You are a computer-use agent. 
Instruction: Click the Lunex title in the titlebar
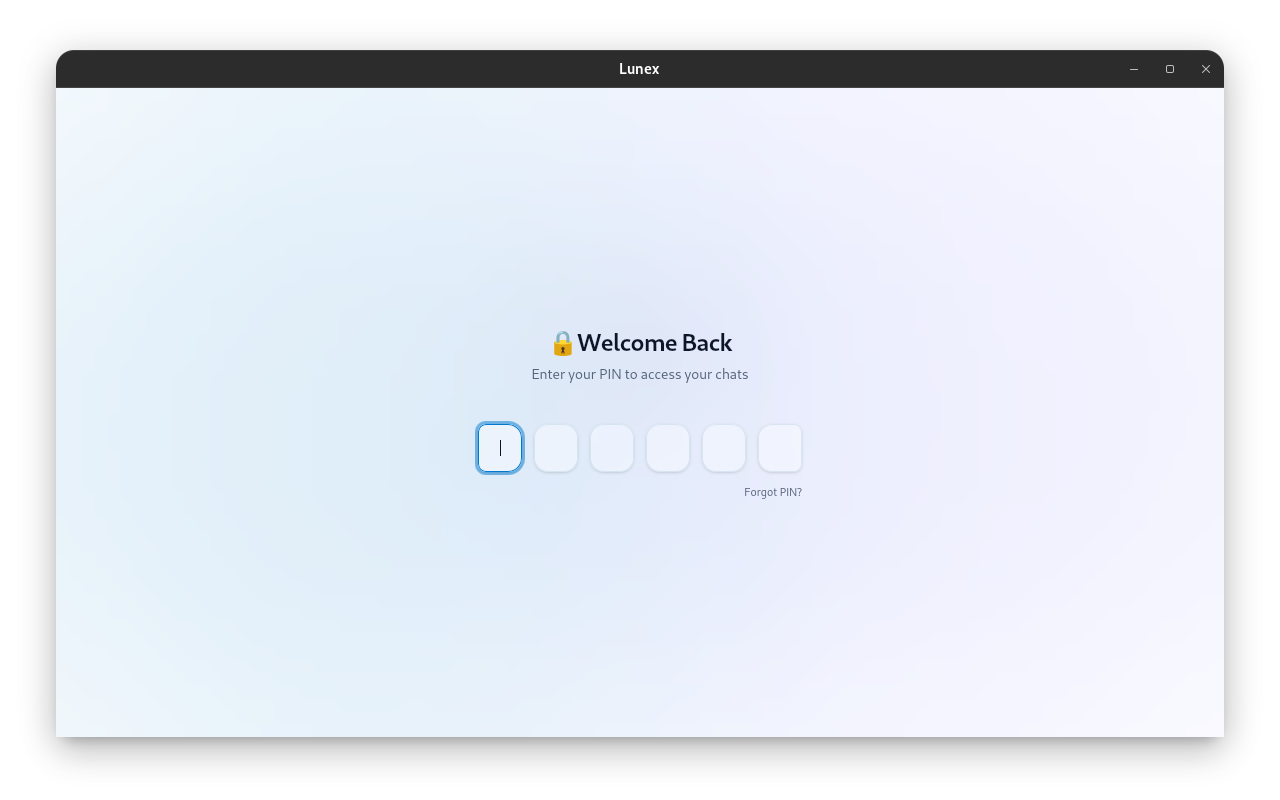tap(639, 68)
